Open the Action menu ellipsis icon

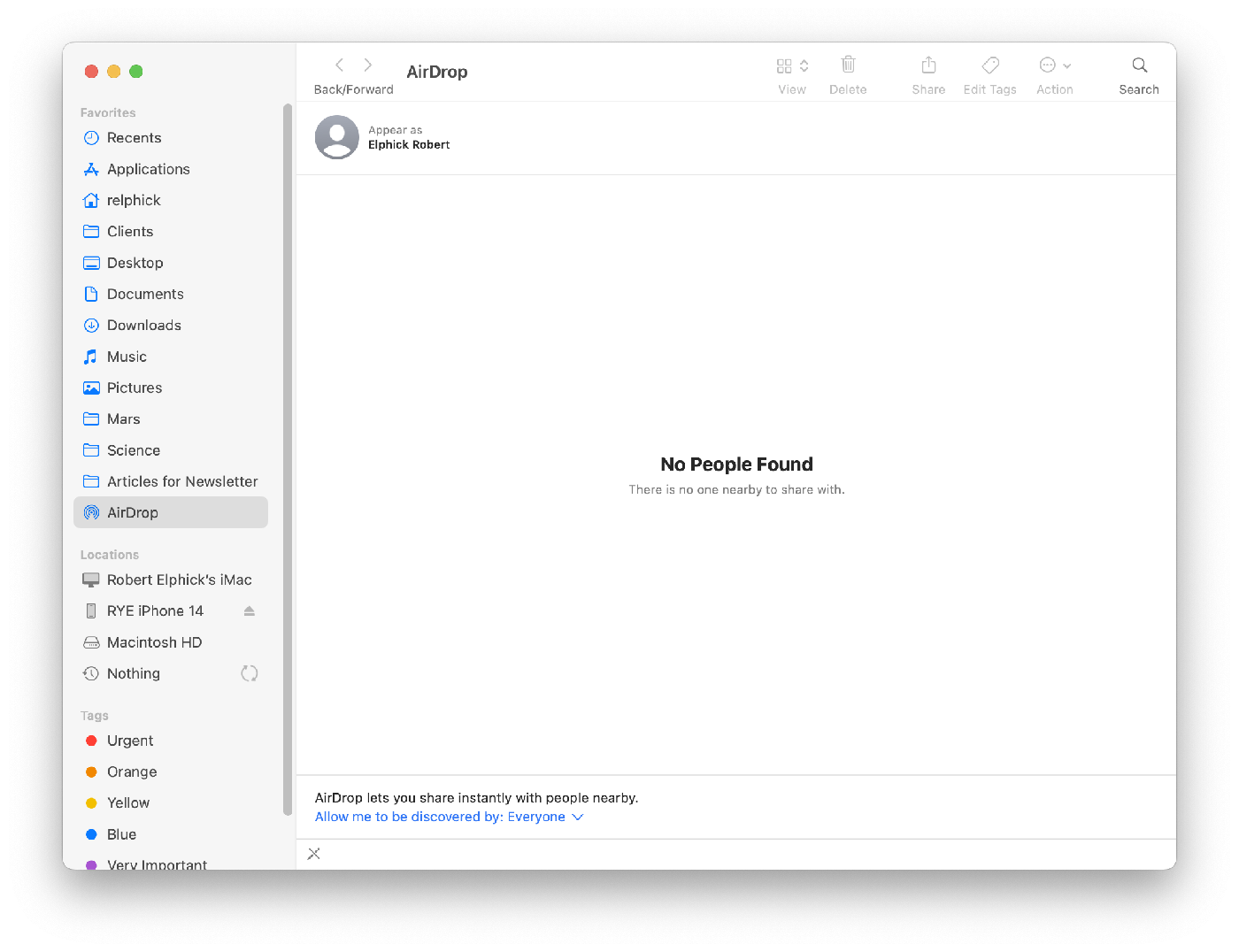tap(1048, 65)
